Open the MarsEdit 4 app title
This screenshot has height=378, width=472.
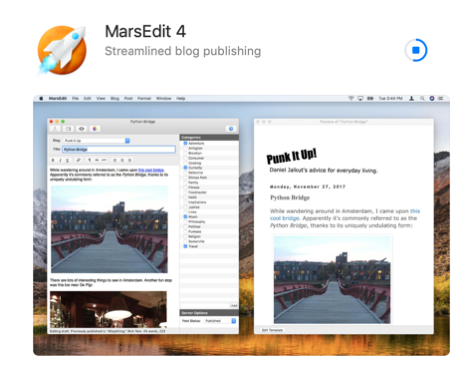145,31
